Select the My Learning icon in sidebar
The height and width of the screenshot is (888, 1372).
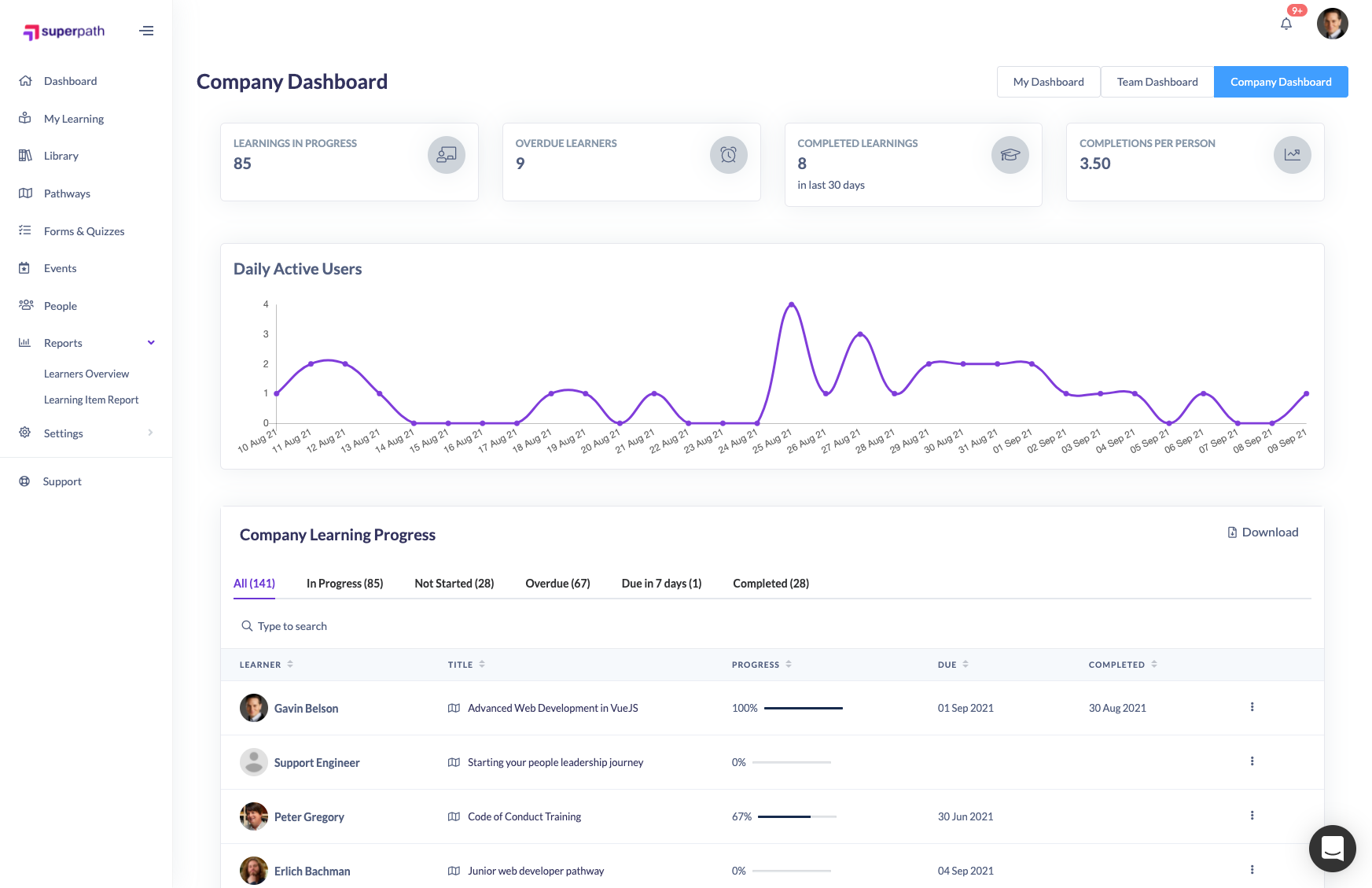tap(24, 118)
